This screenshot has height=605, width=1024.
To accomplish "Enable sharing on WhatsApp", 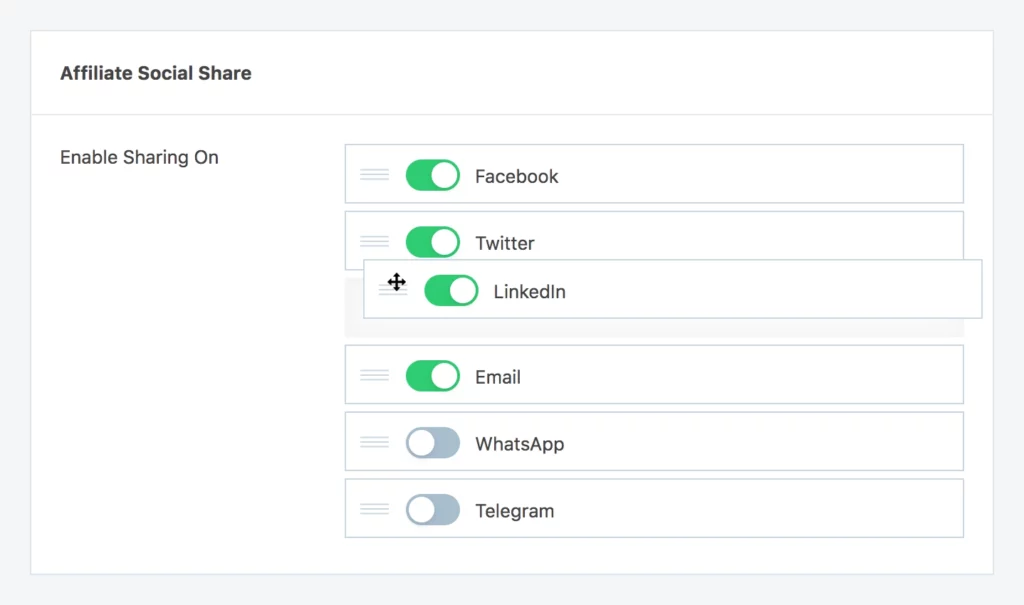I will tap(432, 441).
